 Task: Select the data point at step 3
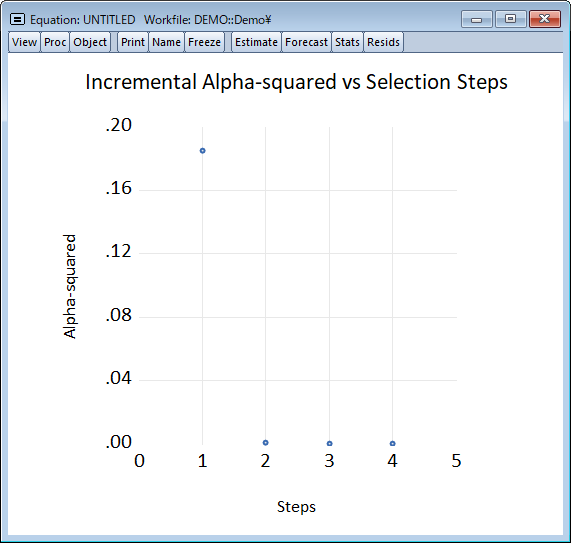click(330, 444)
